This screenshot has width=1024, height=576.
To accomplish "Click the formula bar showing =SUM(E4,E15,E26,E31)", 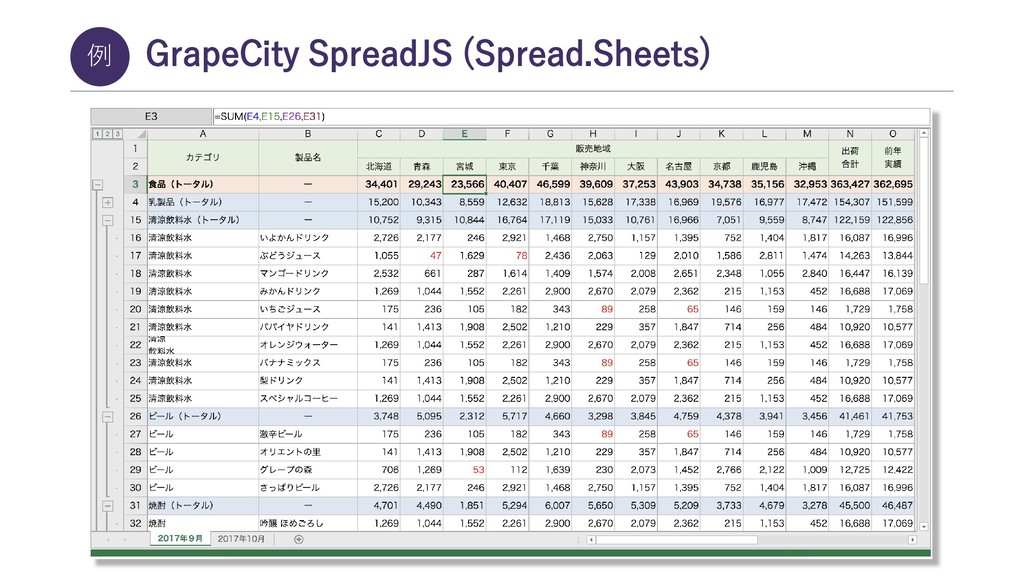I will click(x=571, y=116).
